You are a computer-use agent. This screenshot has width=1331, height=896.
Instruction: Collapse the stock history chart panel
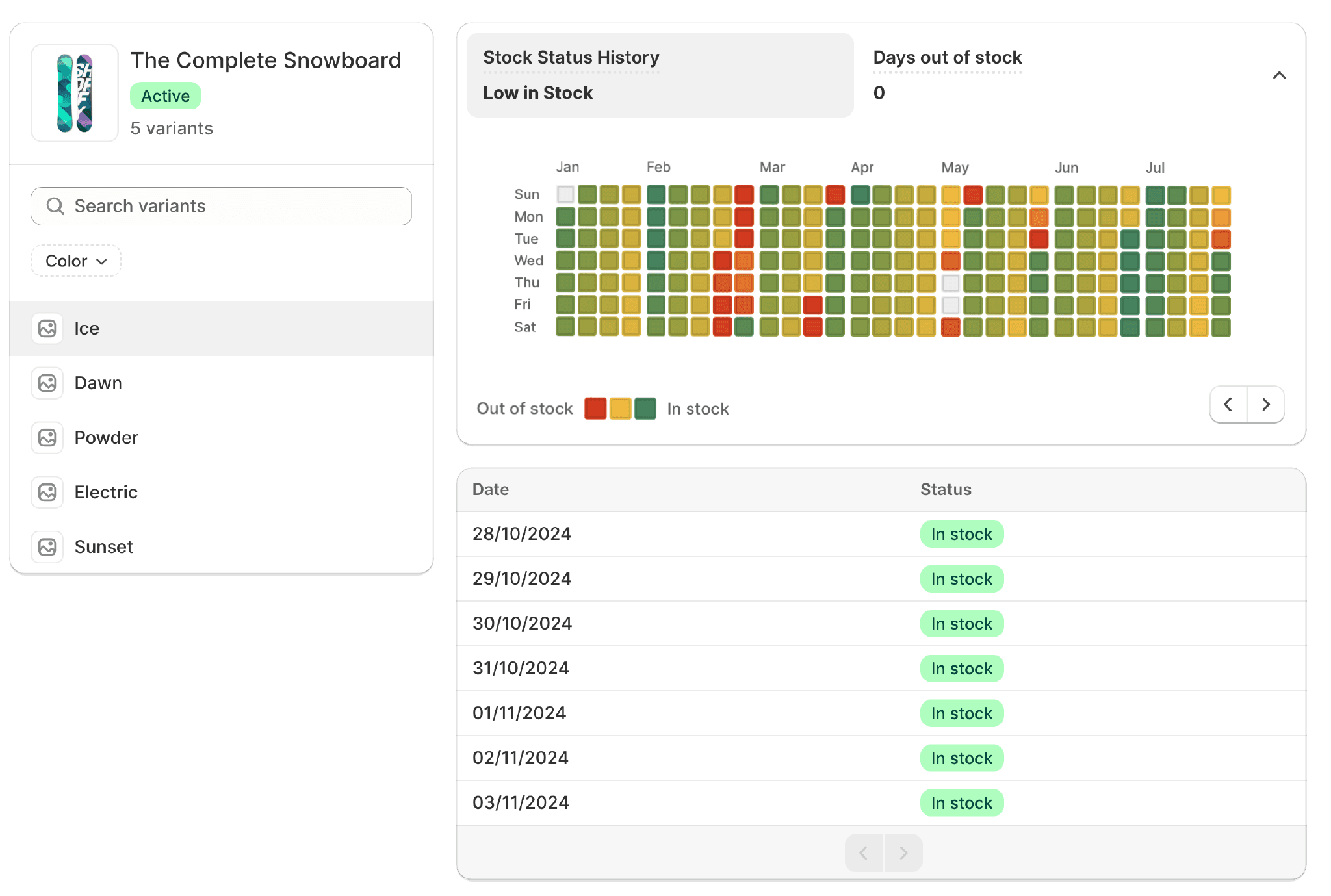[x=1279, y=75]
